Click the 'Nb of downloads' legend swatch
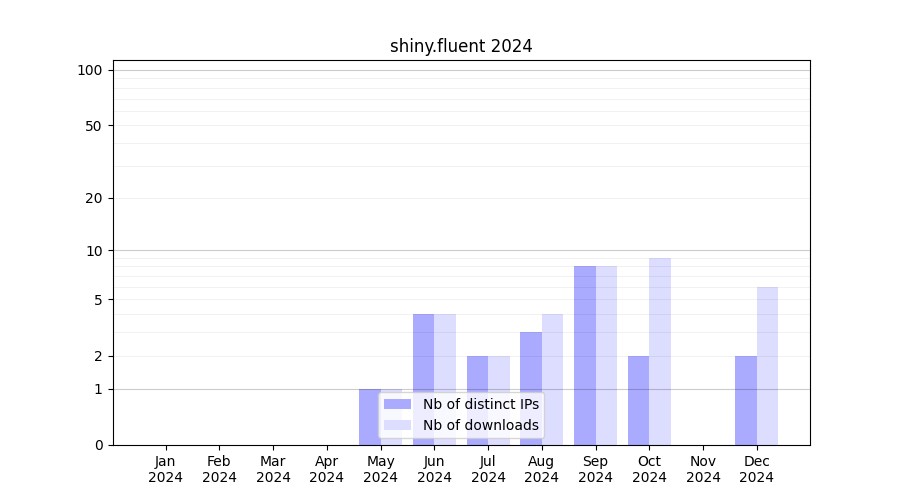 tap(397, 425)
